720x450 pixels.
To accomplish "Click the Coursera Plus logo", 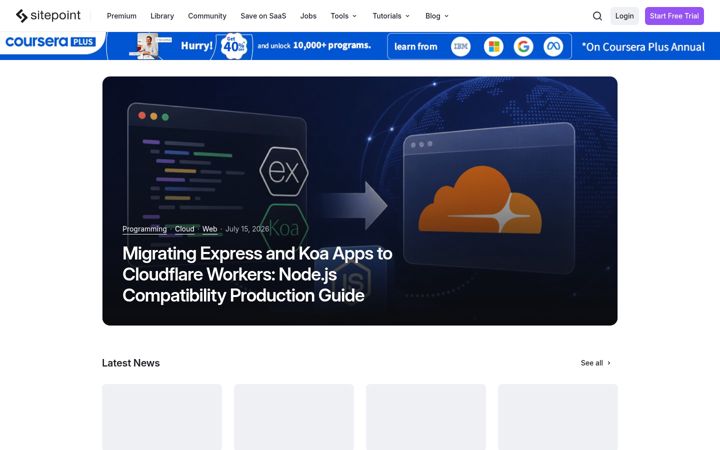I will coord(51,42).
